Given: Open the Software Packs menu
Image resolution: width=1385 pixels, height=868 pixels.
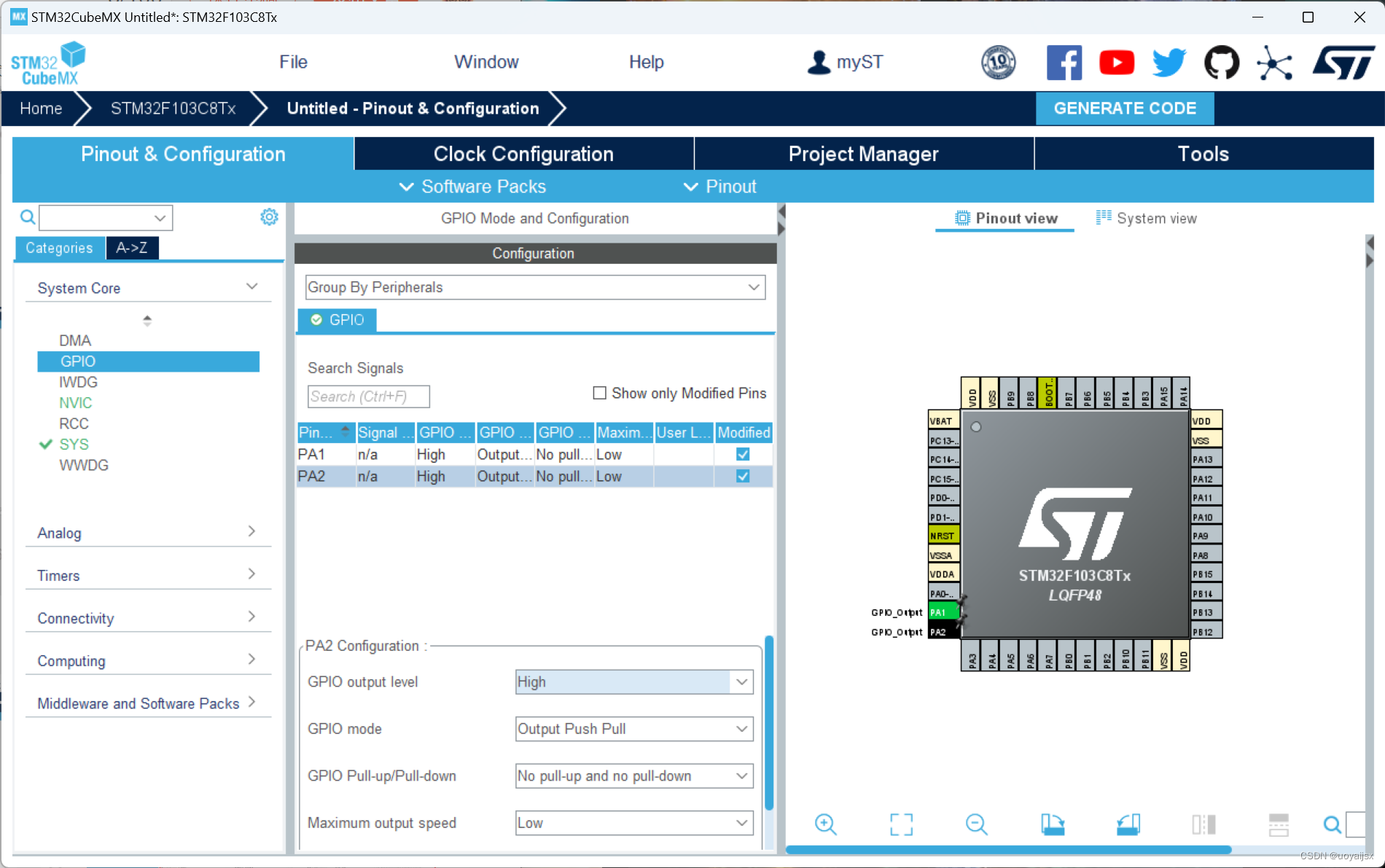Looking at the screenshot, I should tap(472, 187).
